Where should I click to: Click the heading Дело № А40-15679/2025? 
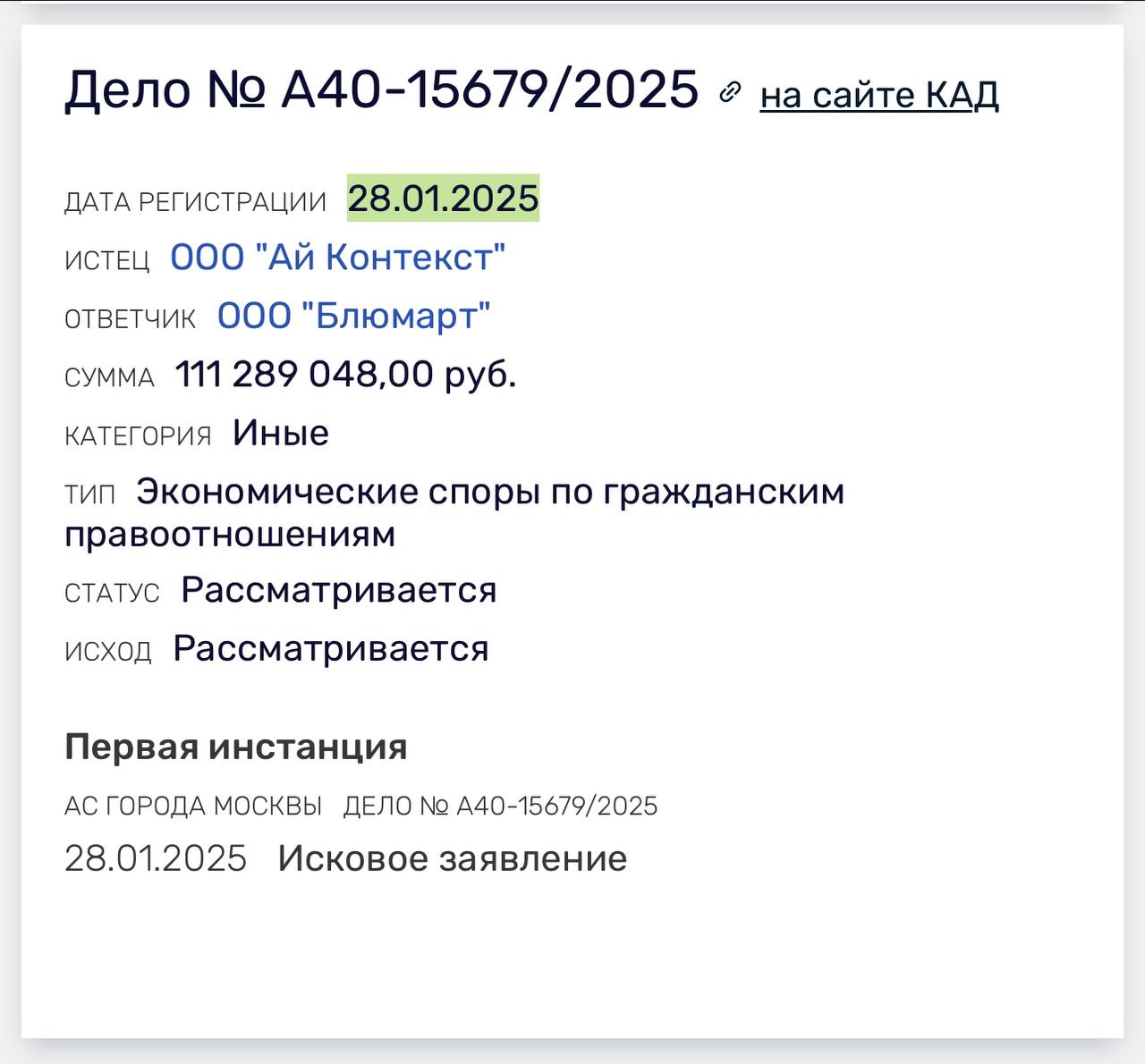tap(381, 89)
